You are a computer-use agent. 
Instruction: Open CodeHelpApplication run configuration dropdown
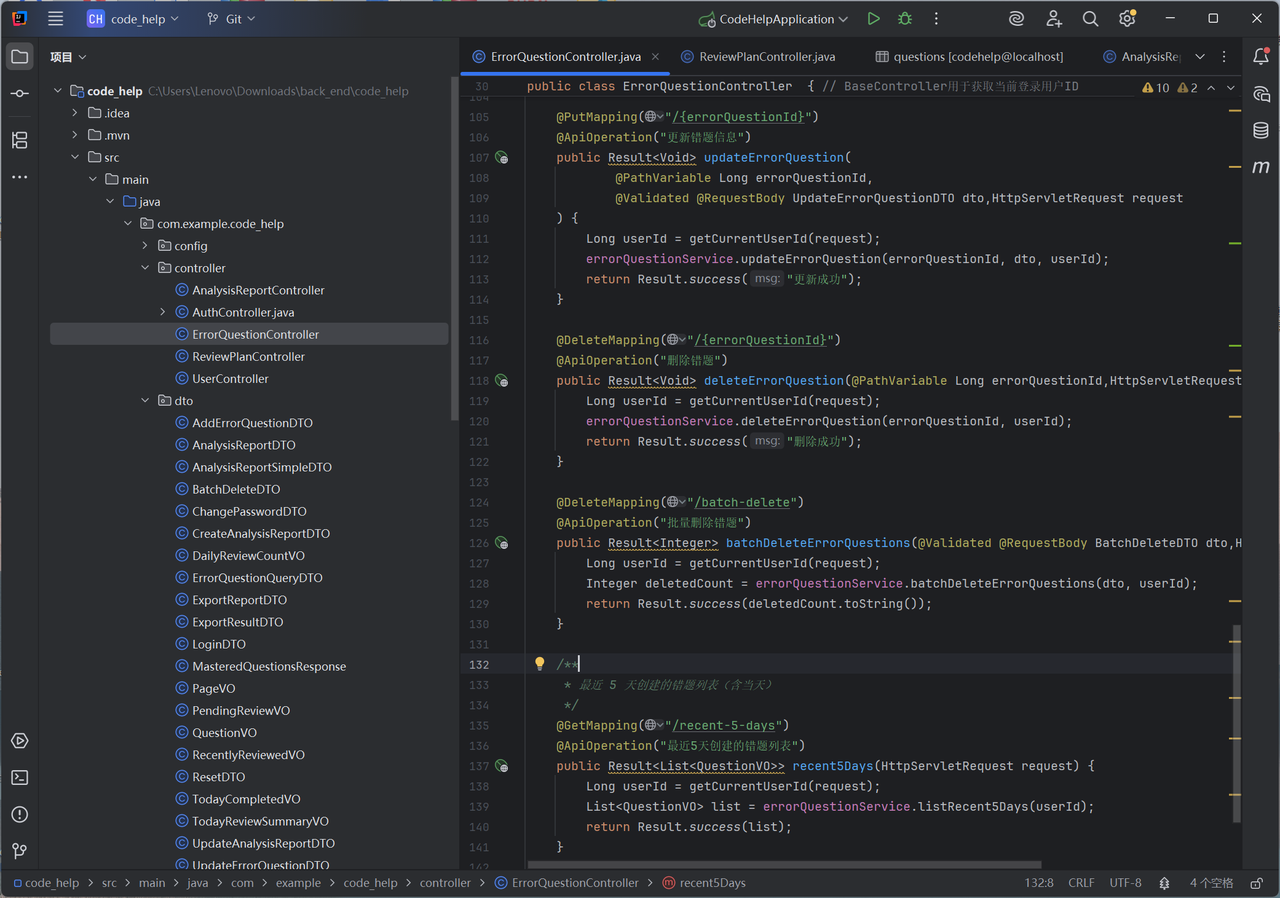[773, 19]
